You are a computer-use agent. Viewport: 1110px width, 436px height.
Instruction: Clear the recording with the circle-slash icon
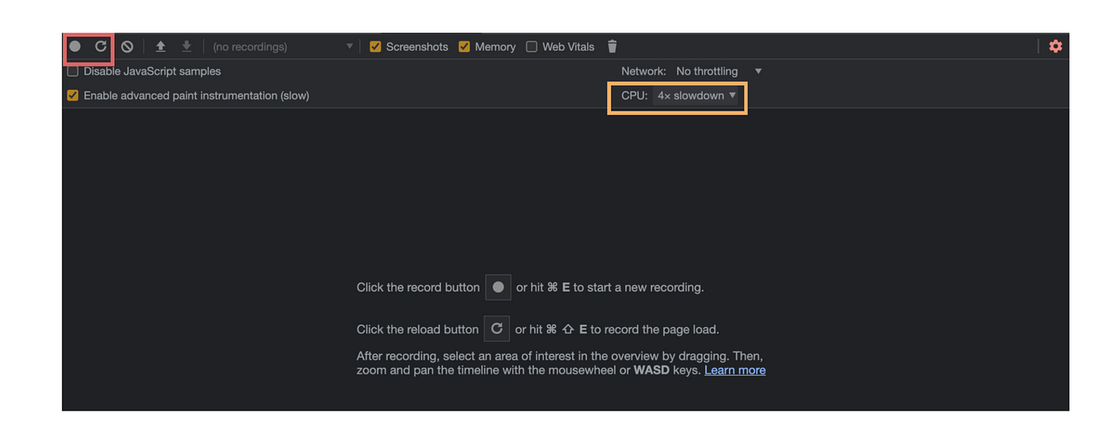127,47
